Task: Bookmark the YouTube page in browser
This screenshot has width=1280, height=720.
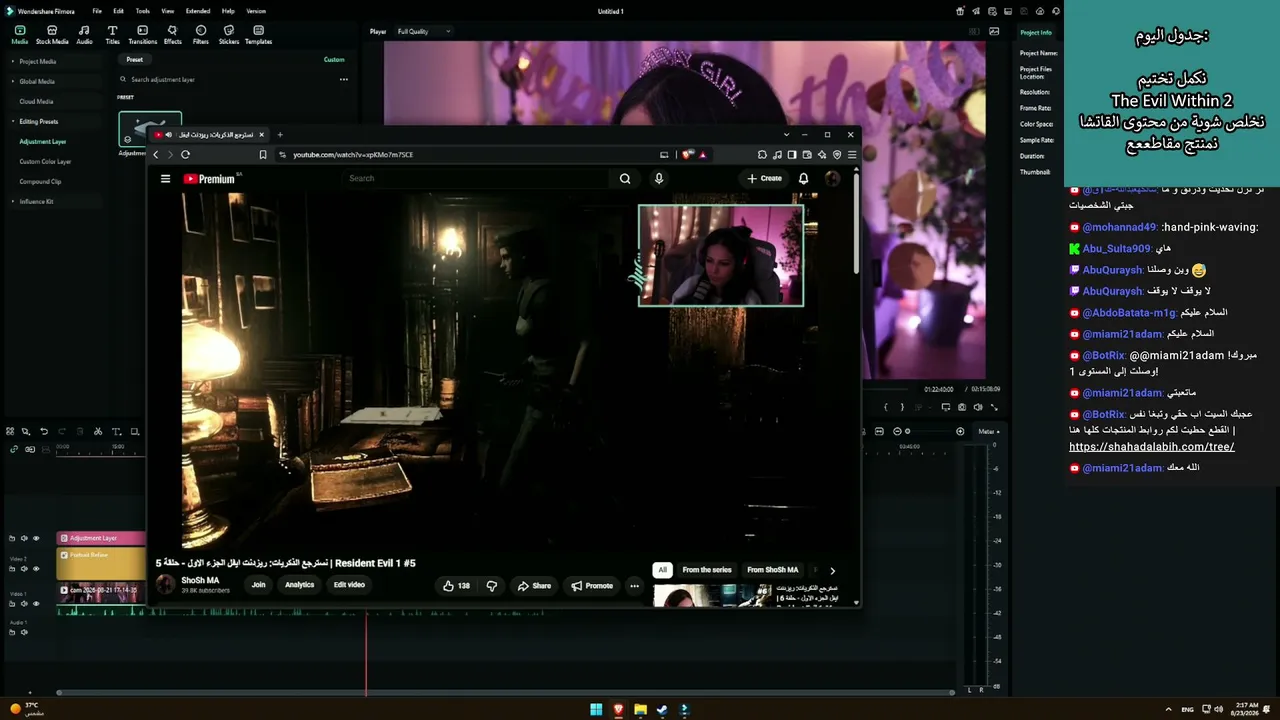Action: (263, 155)
